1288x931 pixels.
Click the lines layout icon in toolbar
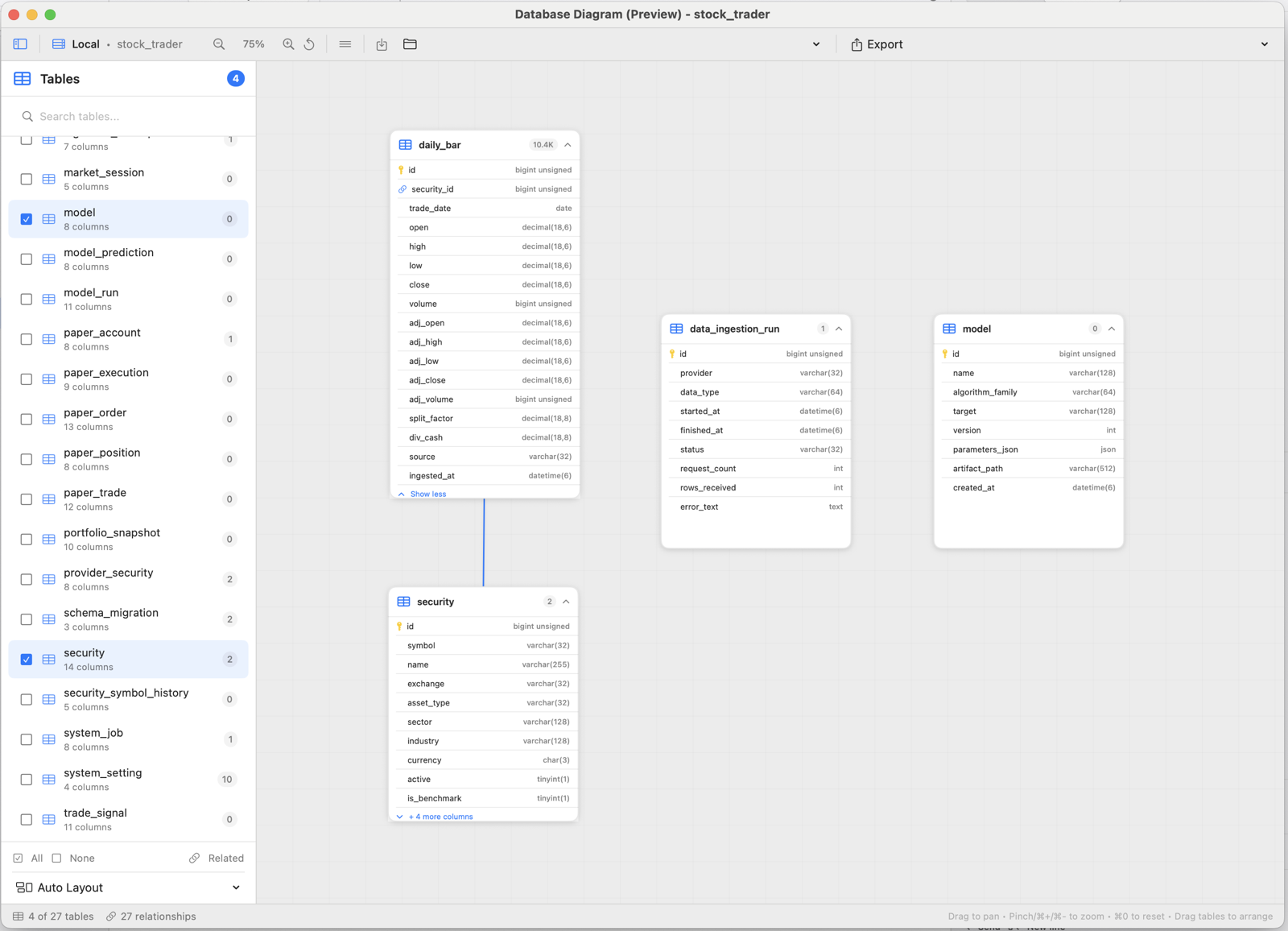coord(345,44)
